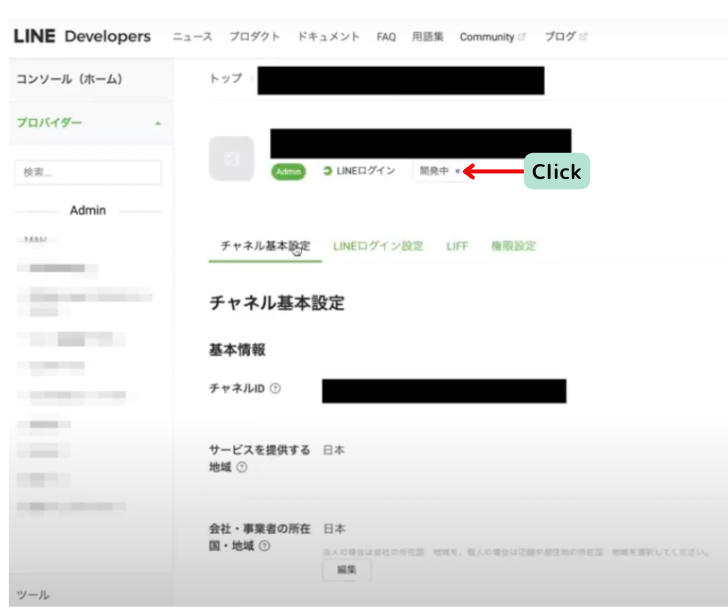
Task: Open the Community external link
Action: [x=493, y=37]
